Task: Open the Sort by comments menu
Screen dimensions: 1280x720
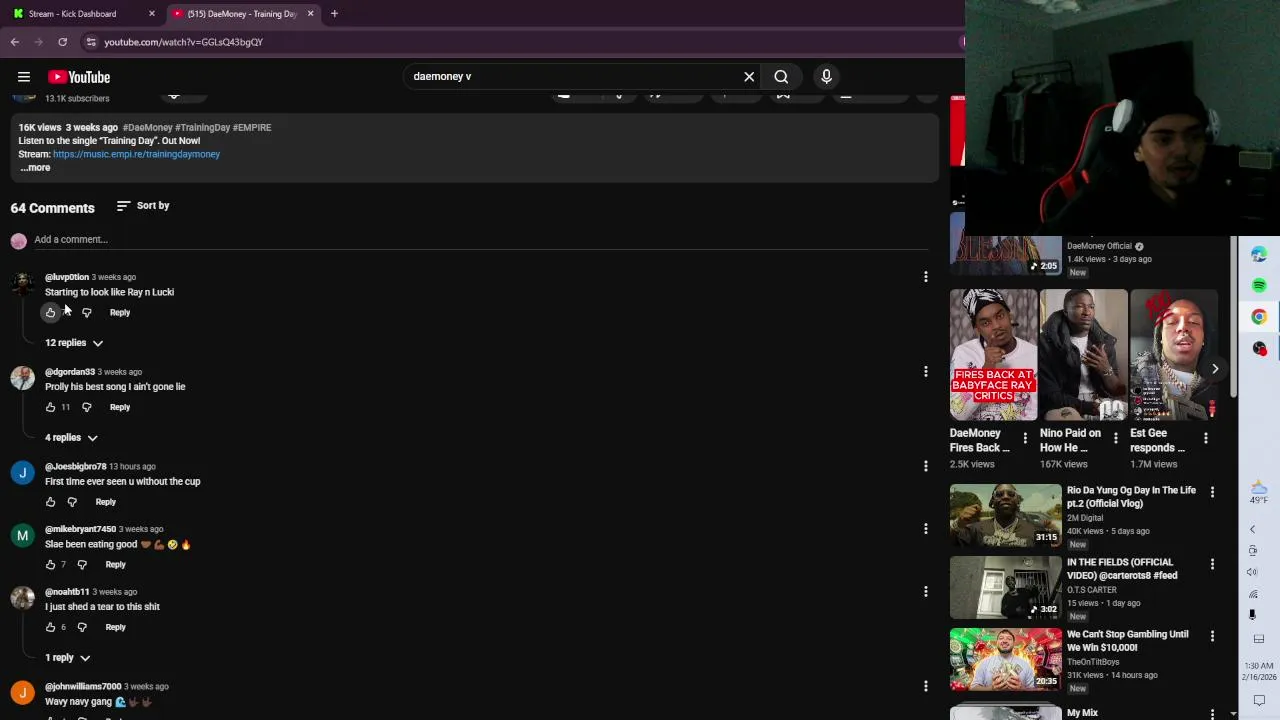Action: click(143, 205)
